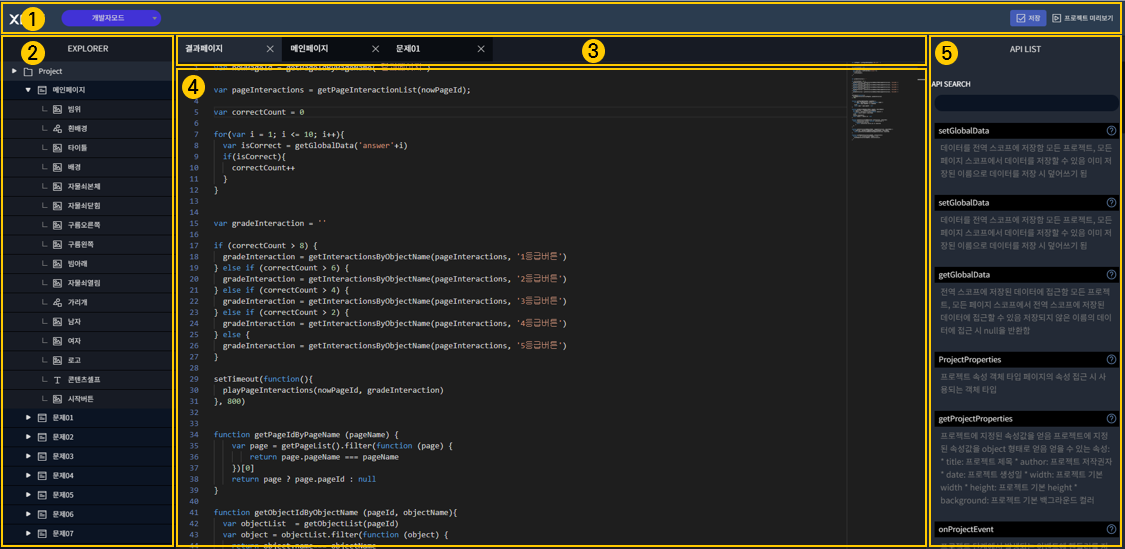Click the help icon beside getGlobalData
This screenshot has height=549, width=1125.
coord(1111,275)
